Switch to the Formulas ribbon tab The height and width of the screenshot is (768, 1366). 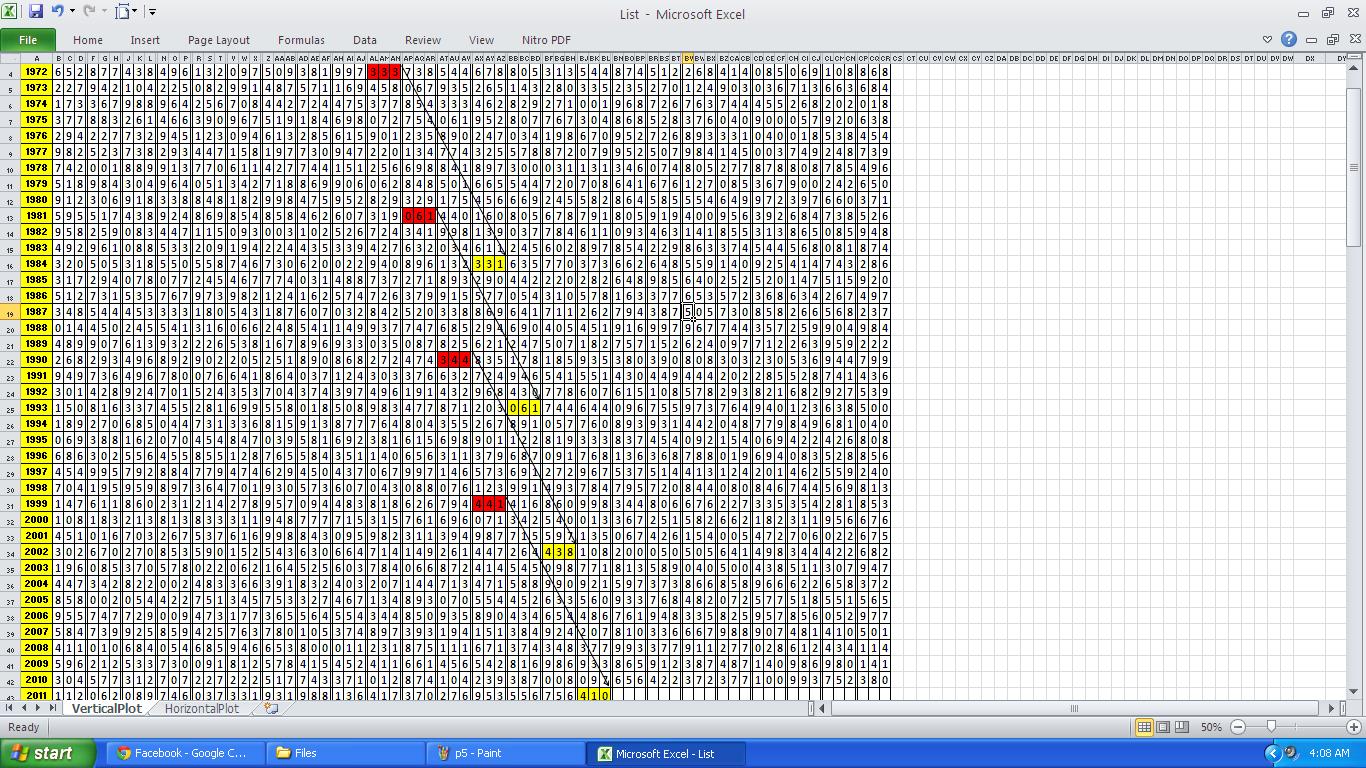(301, 40)
